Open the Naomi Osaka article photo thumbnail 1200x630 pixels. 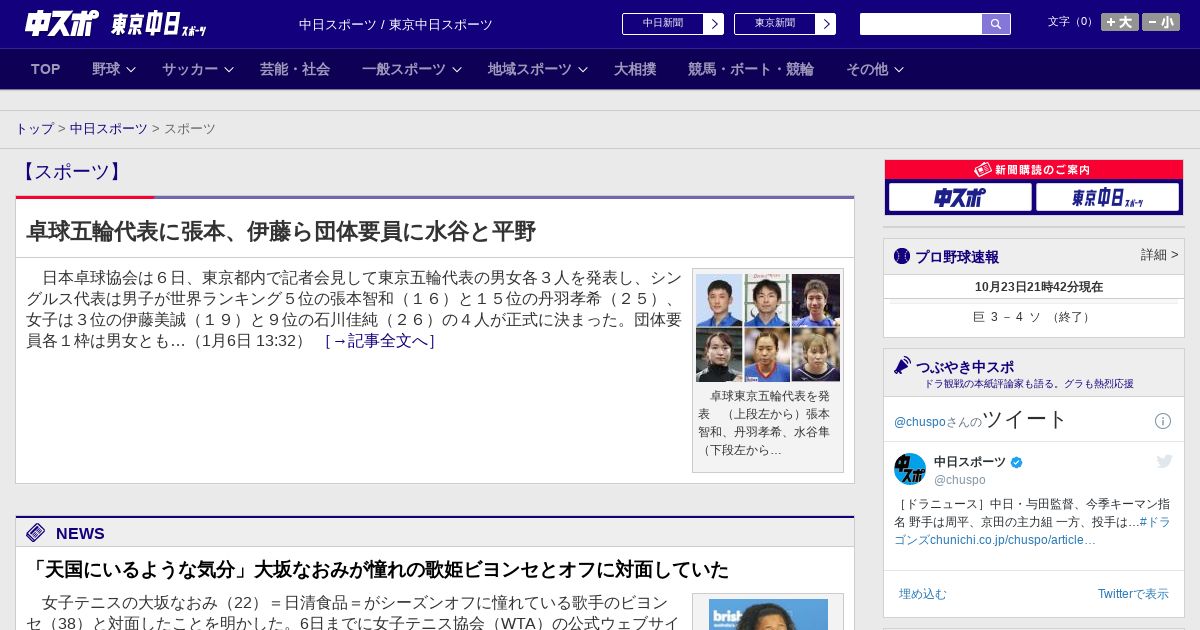(x=768, y=614)
